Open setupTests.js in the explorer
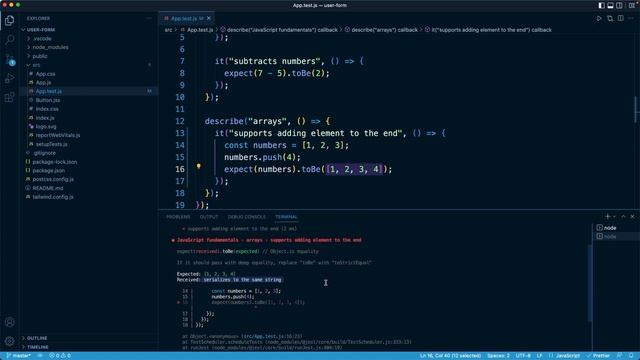The height and width of the screenshot is (360, 640). click(51, 144)
